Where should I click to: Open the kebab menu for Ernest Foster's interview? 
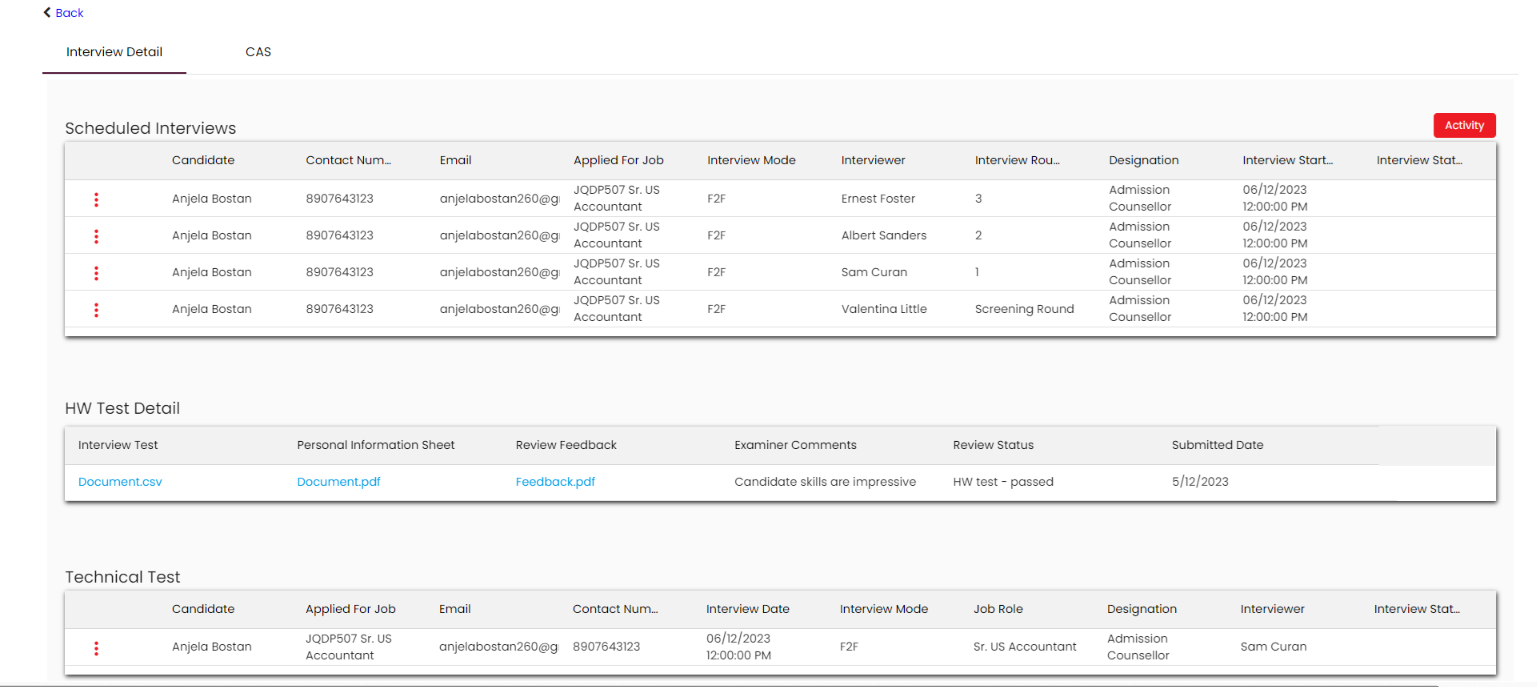[96, 199]
